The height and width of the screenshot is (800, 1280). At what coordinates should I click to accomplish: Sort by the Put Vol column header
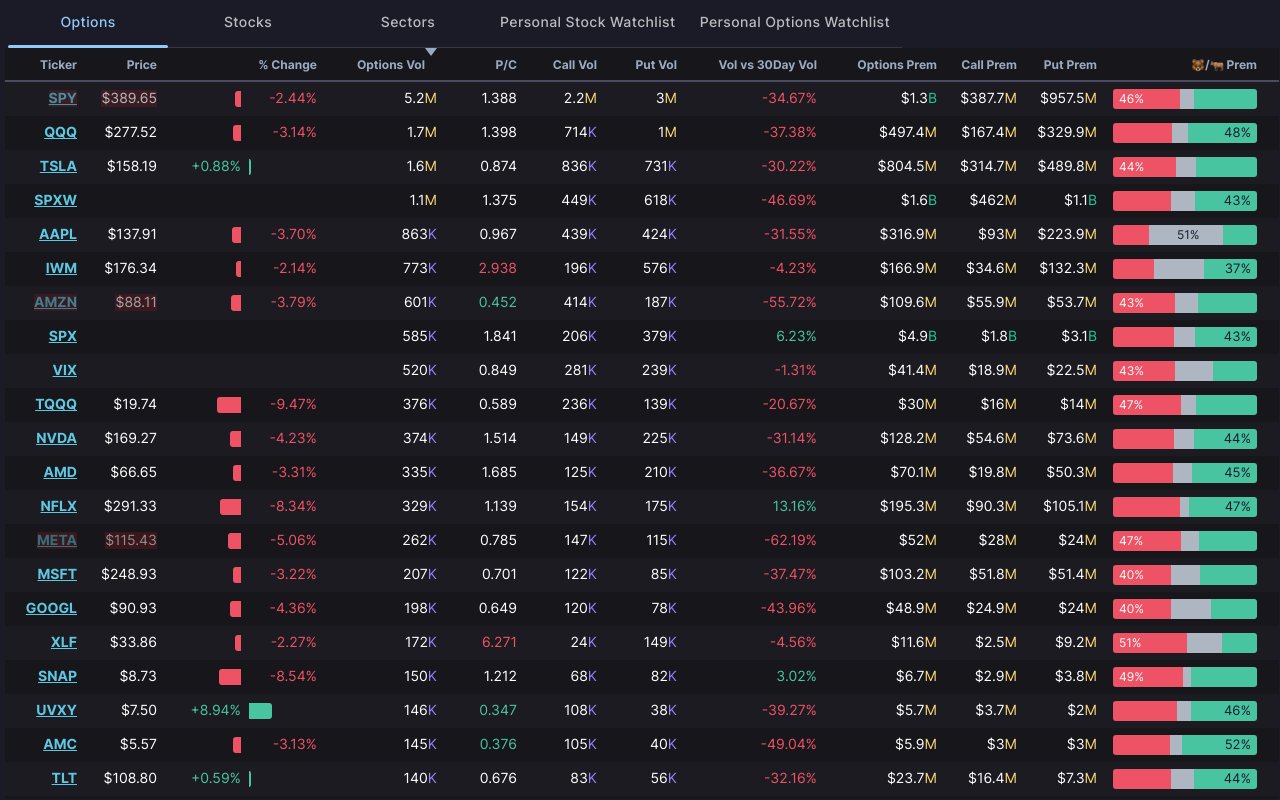[x=656, y=65]
